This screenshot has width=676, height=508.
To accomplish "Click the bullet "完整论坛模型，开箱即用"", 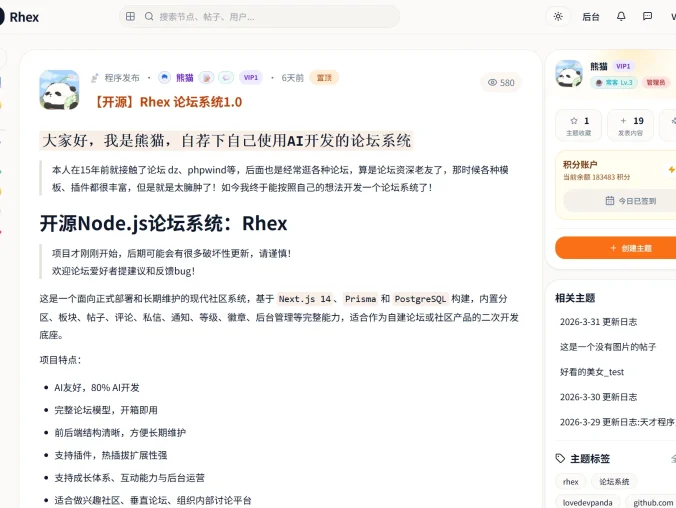I will point(106,410).
